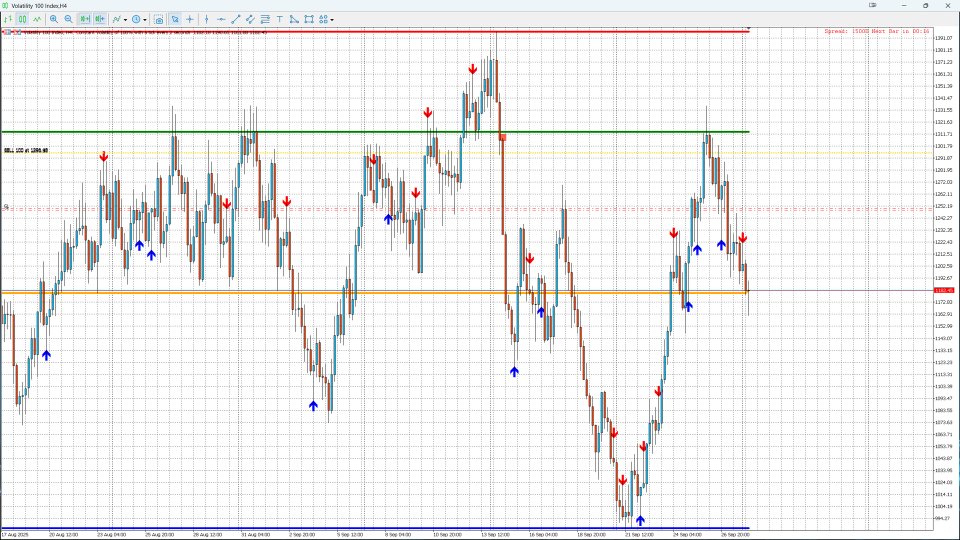
Task: Select the equidistant channel tool
Action: click(250, 20)
